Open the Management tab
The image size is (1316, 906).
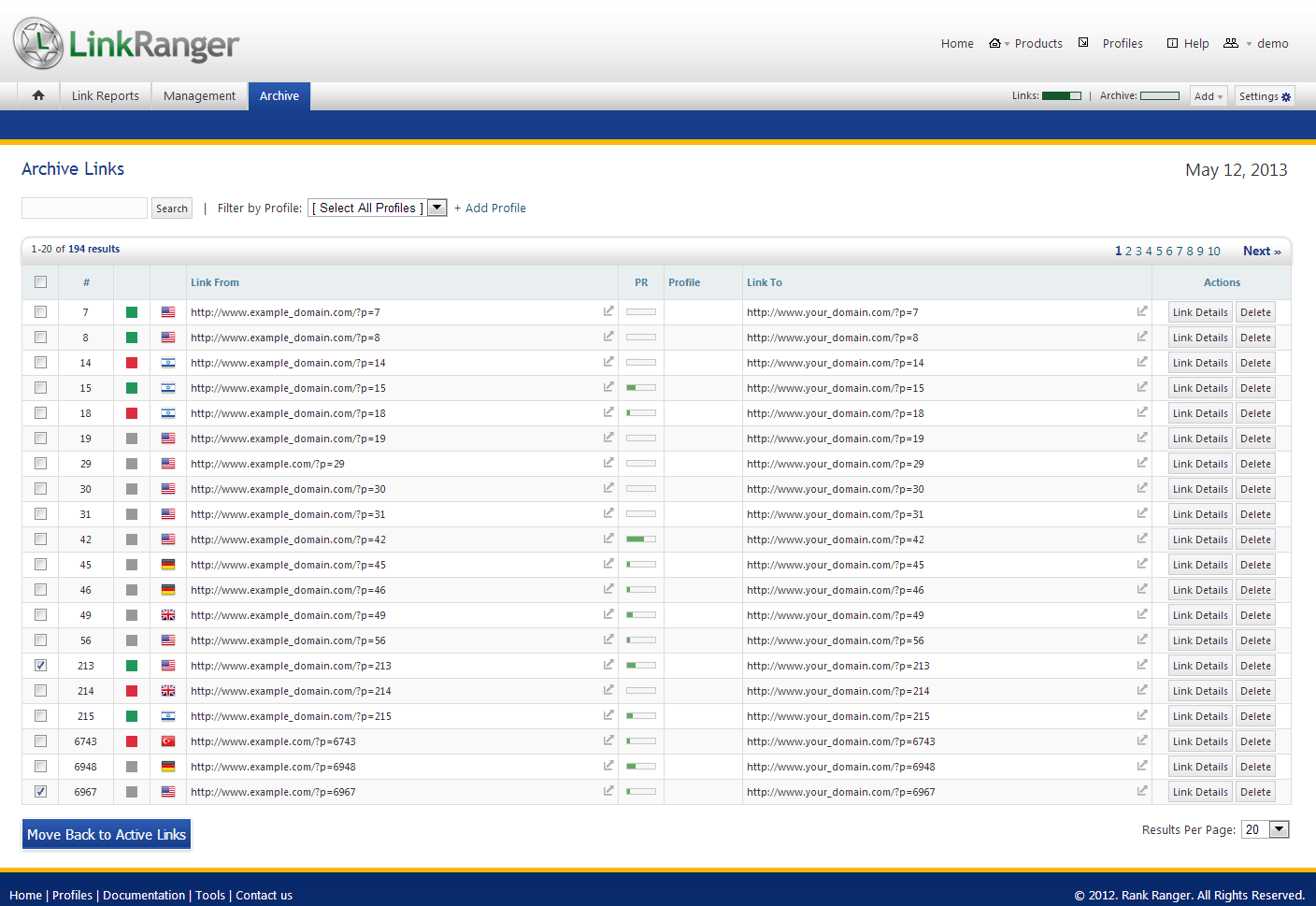[x=199, y=96]
